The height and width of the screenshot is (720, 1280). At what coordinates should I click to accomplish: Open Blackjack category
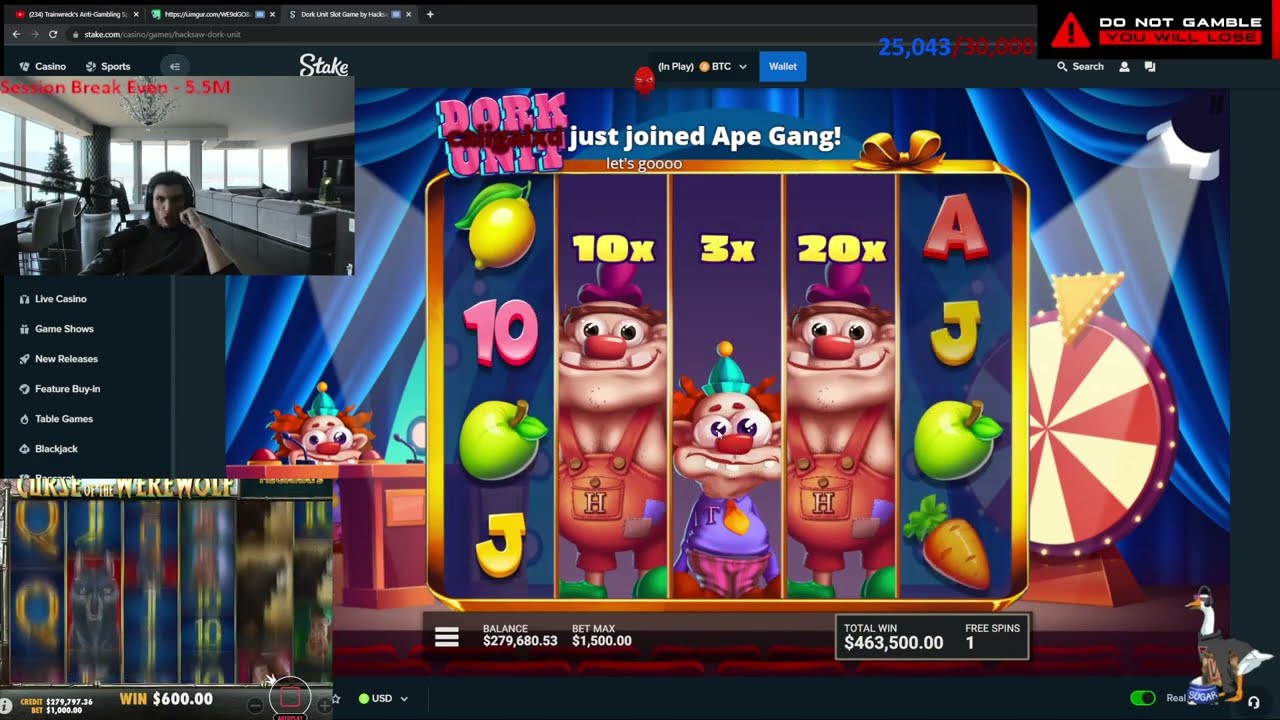[56, 449]
